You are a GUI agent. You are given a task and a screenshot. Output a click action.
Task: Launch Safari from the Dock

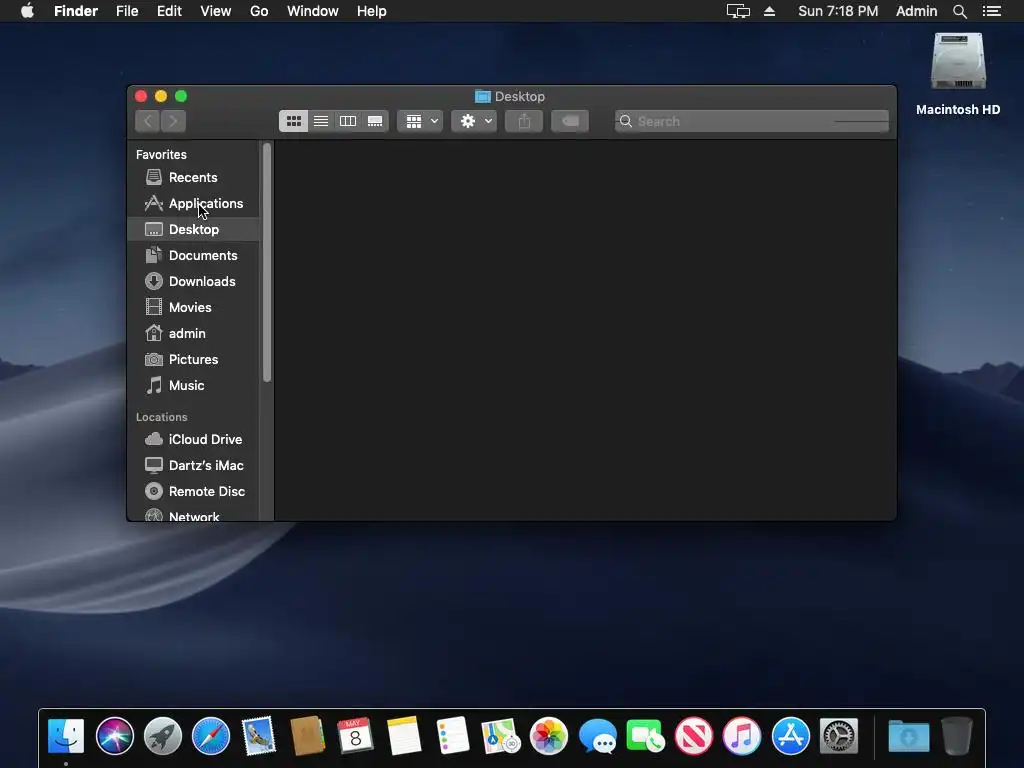211,736
